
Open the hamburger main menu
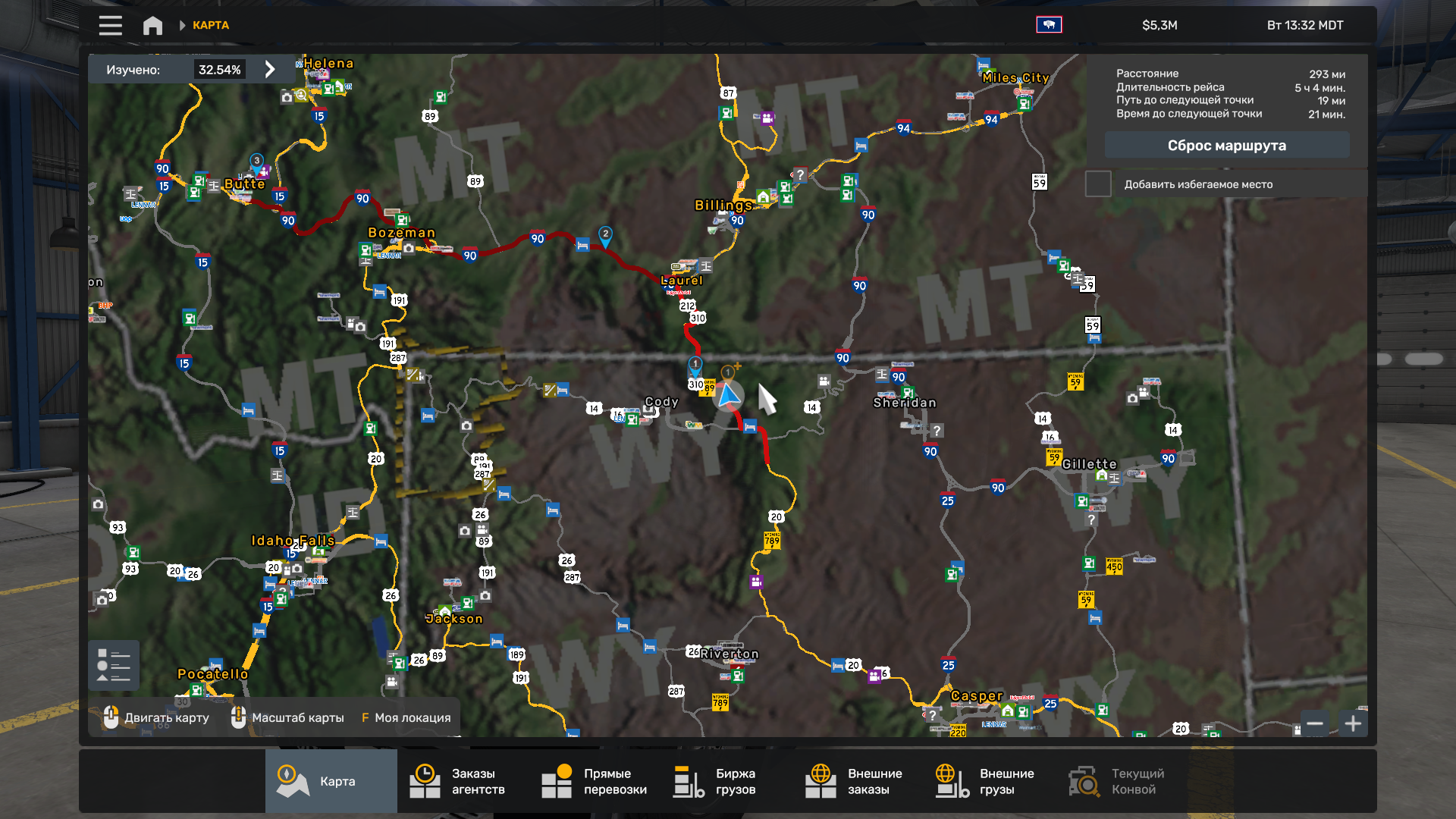[x=110, y=25]
